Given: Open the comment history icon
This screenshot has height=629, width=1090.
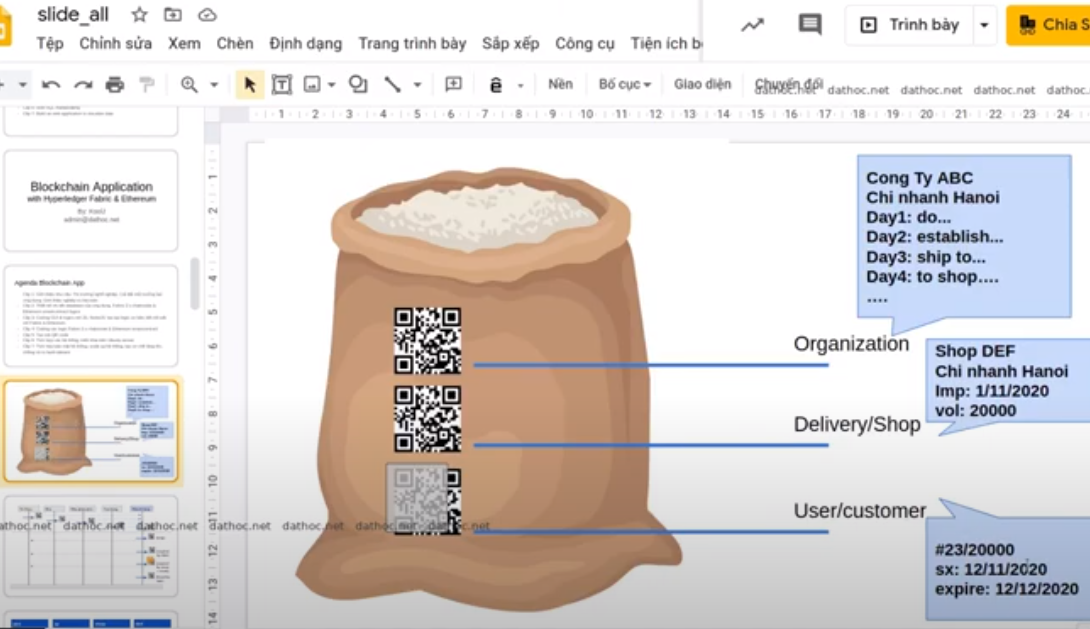Looking at the screenshot, I should pyautogui.click(x=810, y=24).
